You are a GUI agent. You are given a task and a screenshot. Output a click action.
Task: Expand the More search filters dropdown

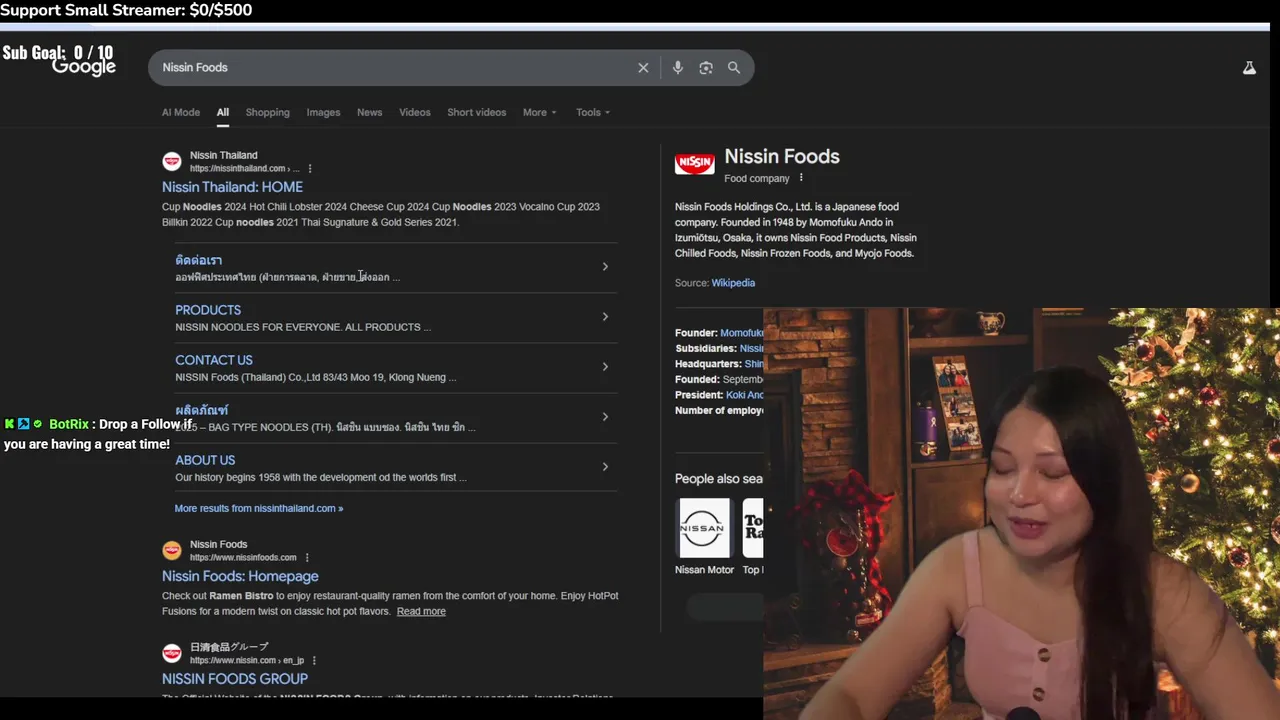click(x=539, y=112)
